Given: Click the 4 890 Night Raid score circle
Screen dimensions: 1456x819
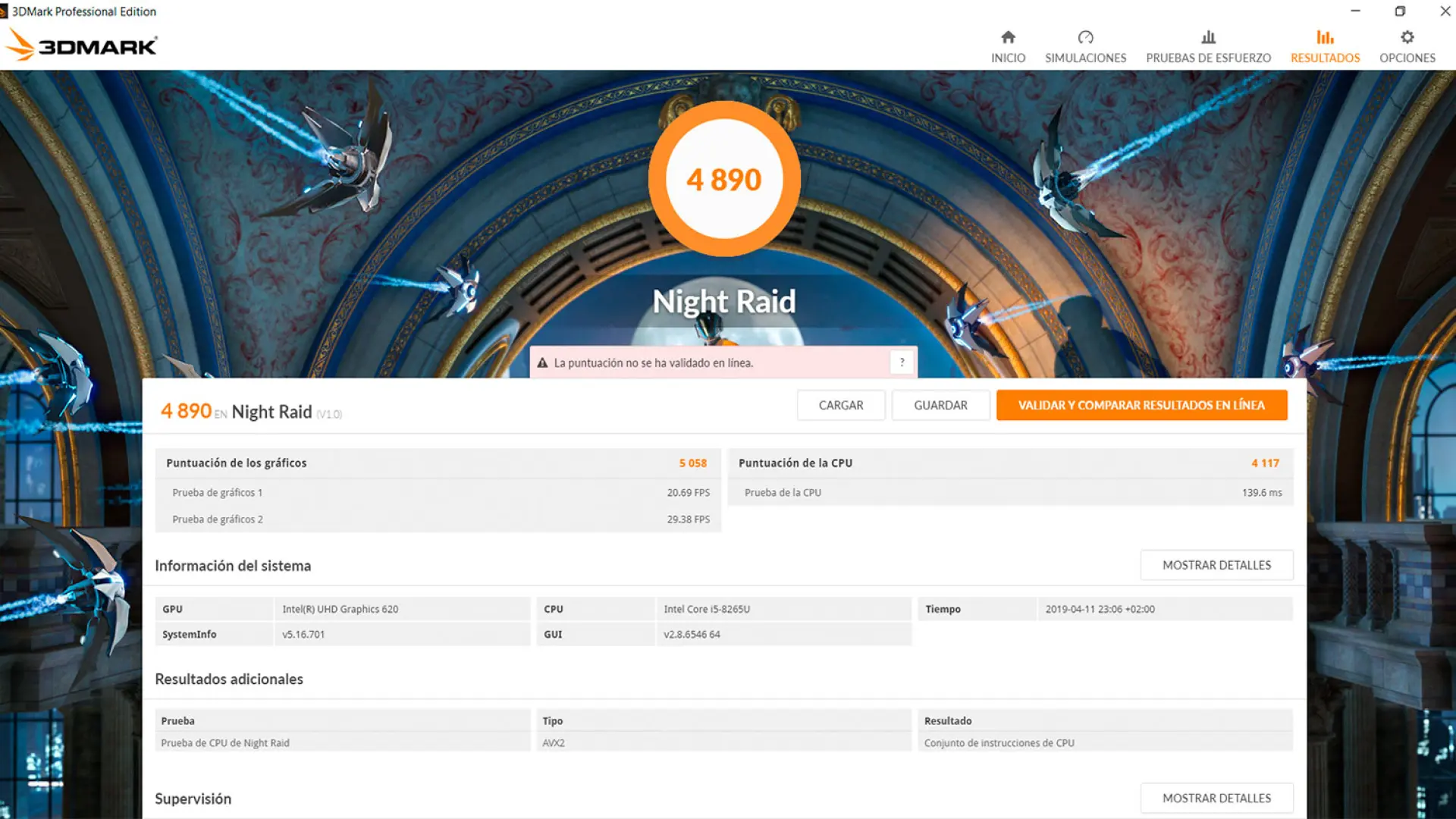Looking at the screenshot, I should [x=723, y=178].
